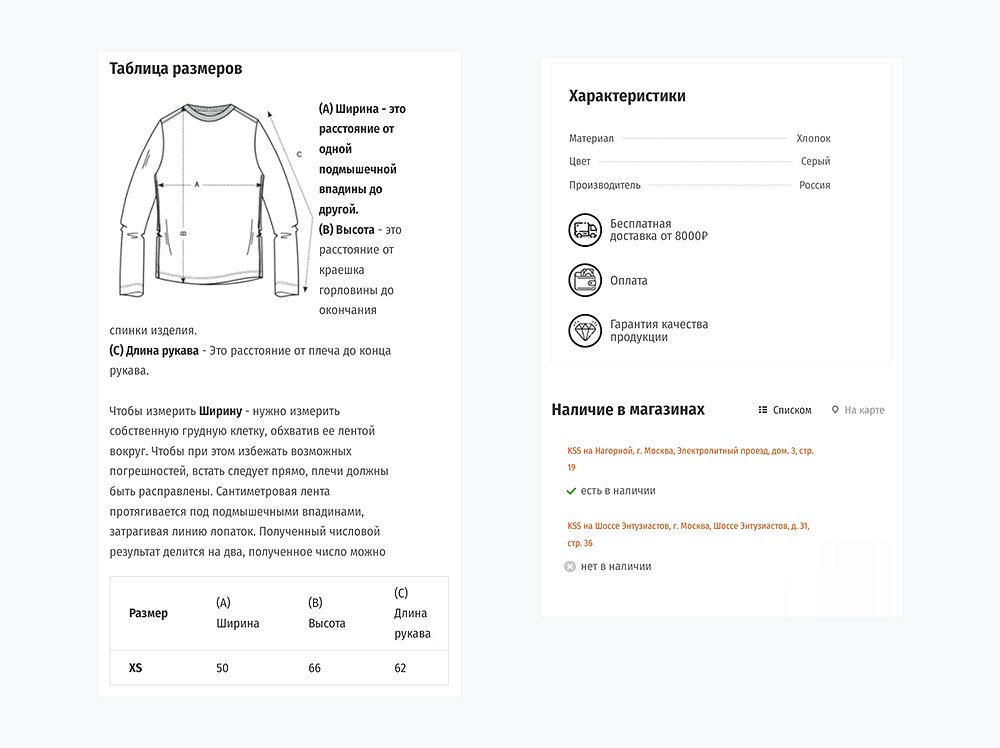
Task: Click the list view icon beside Списком
Action: [763, 410]
